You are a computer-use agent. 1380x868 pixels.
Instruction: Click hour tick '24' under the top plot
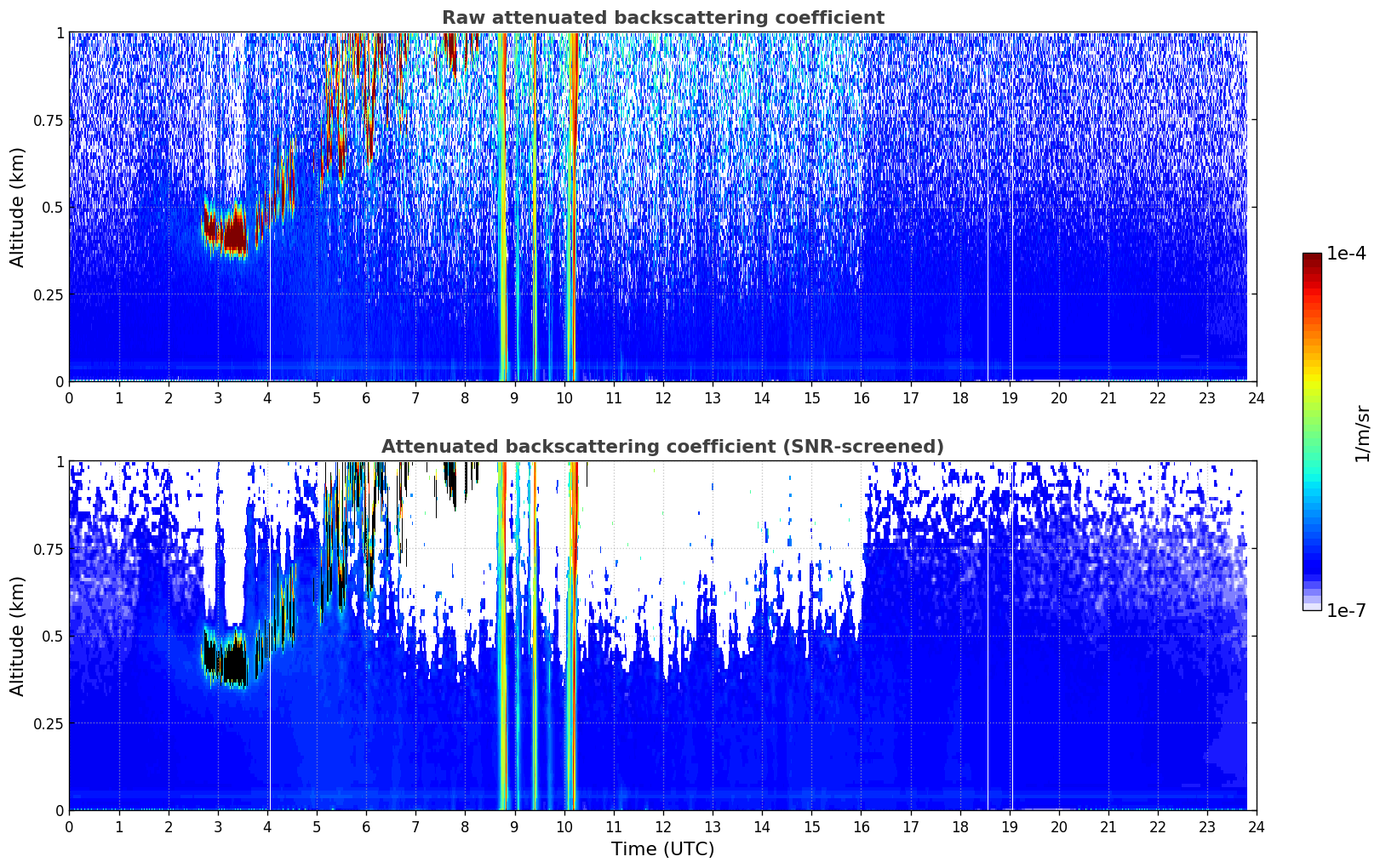pyautogui.click(x=1257, y=397)
